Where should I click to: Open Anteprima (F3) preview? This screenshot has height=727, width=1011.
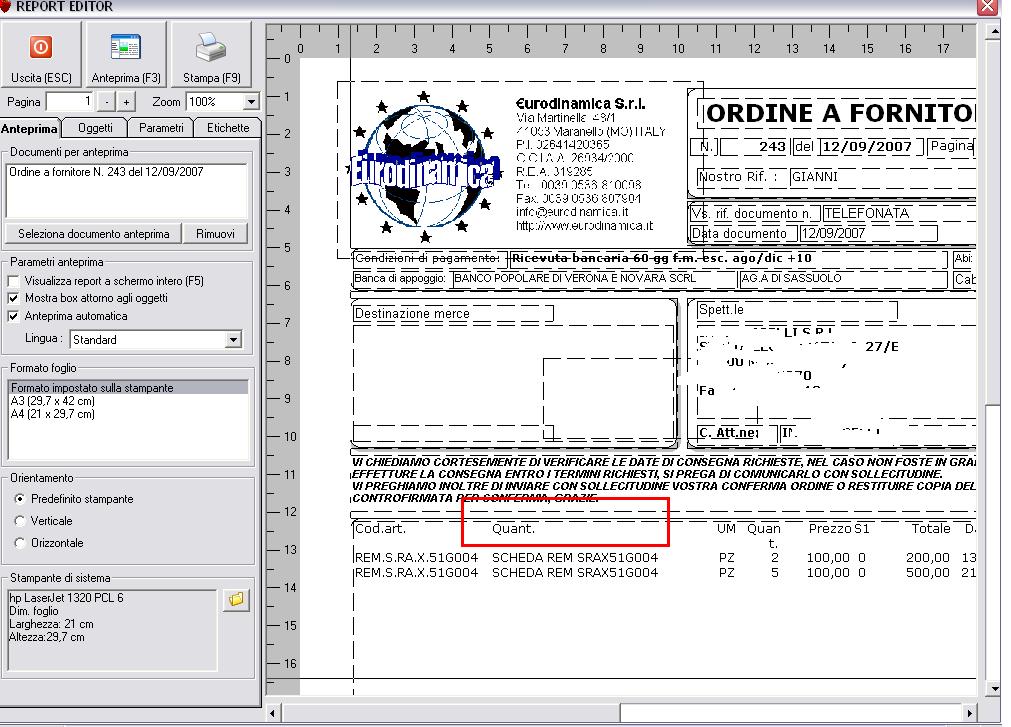(x=125, y=48)
